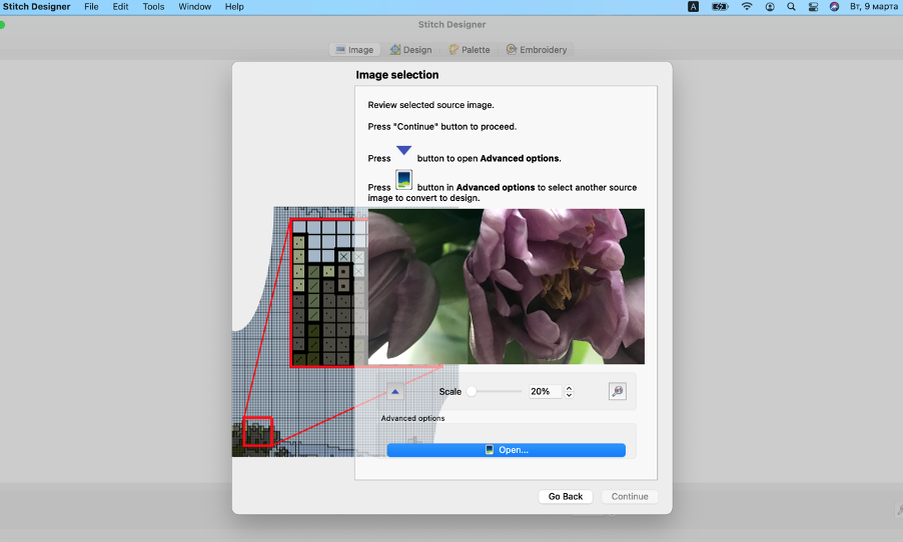Open the Window menu
The image size is (903, 542).
[195, 7]
